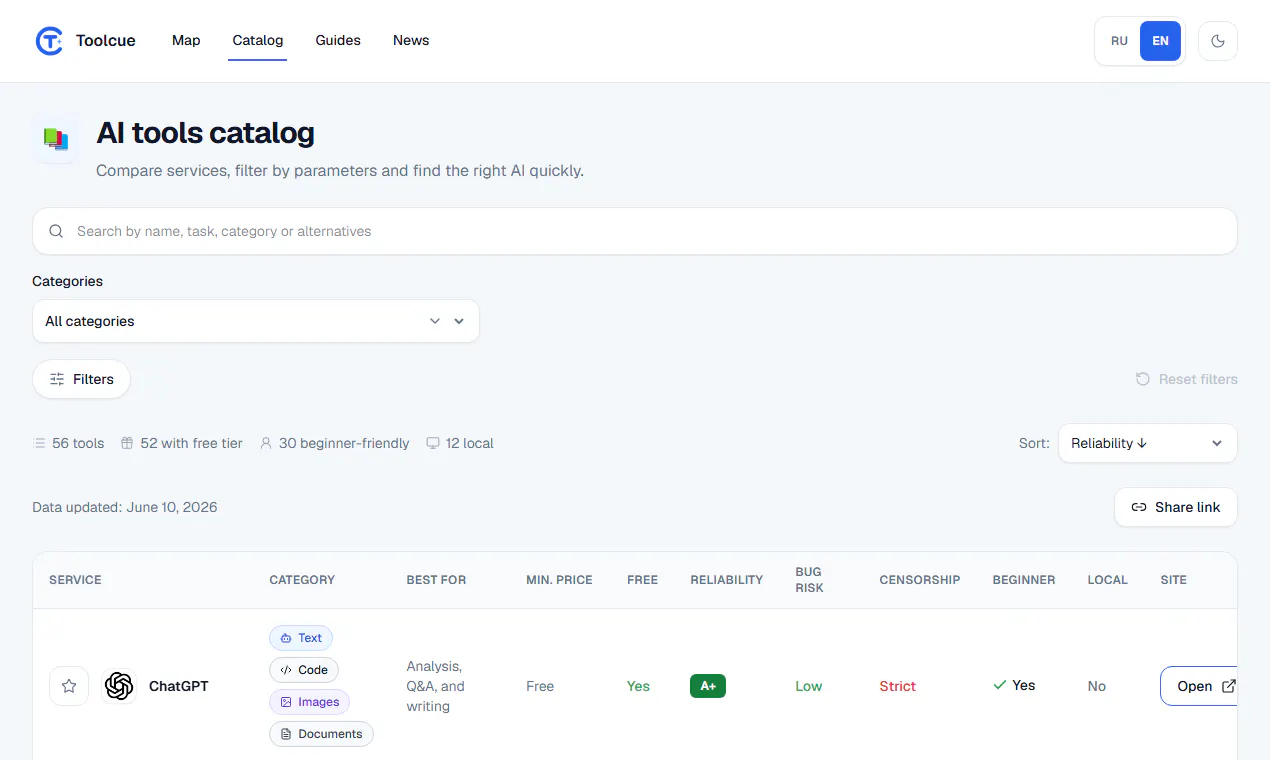Open the Guides section

point(338,41)
